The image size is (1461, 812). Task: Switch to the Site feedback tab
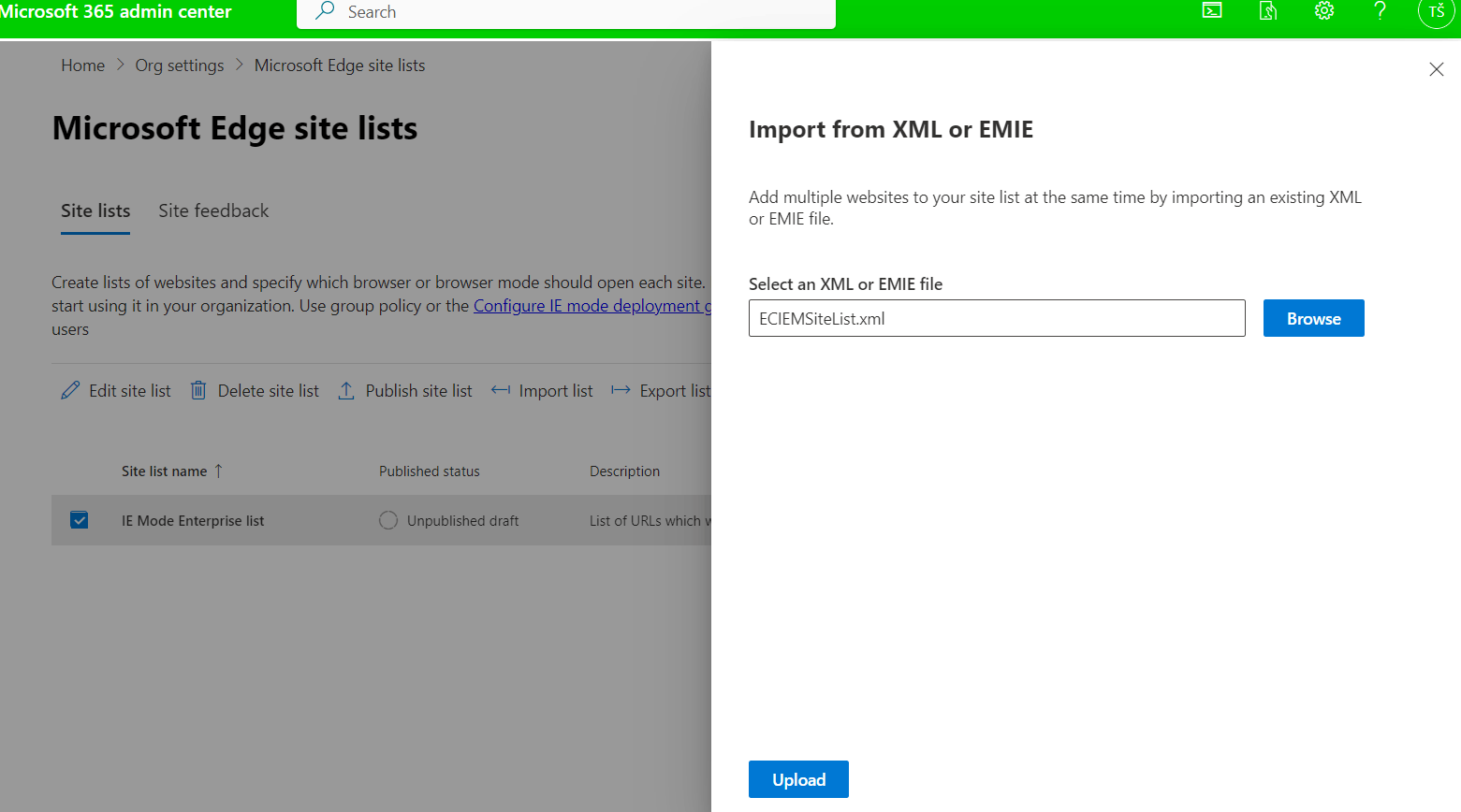pos(213,211)
